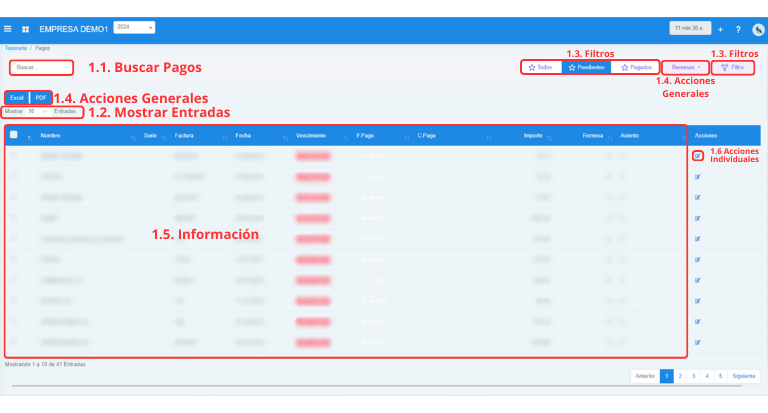Image resolution: width=768 pixels, height=413 pixels.
Task: Switch to the Pagados filter tab
Action: [636, 68]
